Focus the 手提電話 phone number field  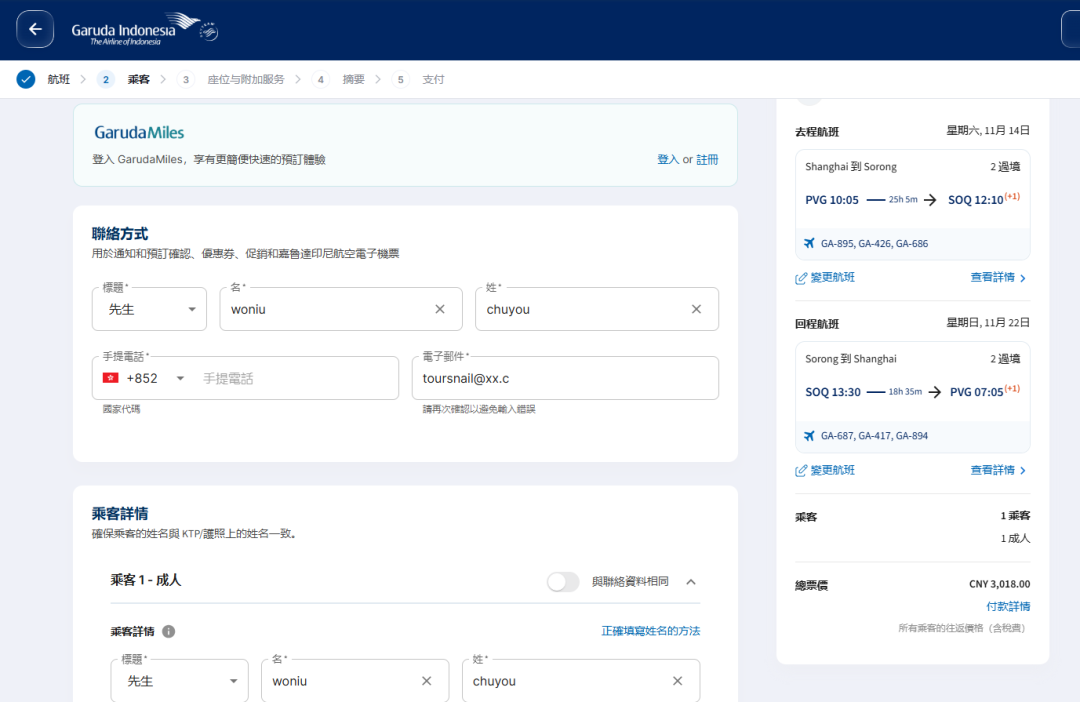[296, 378]
